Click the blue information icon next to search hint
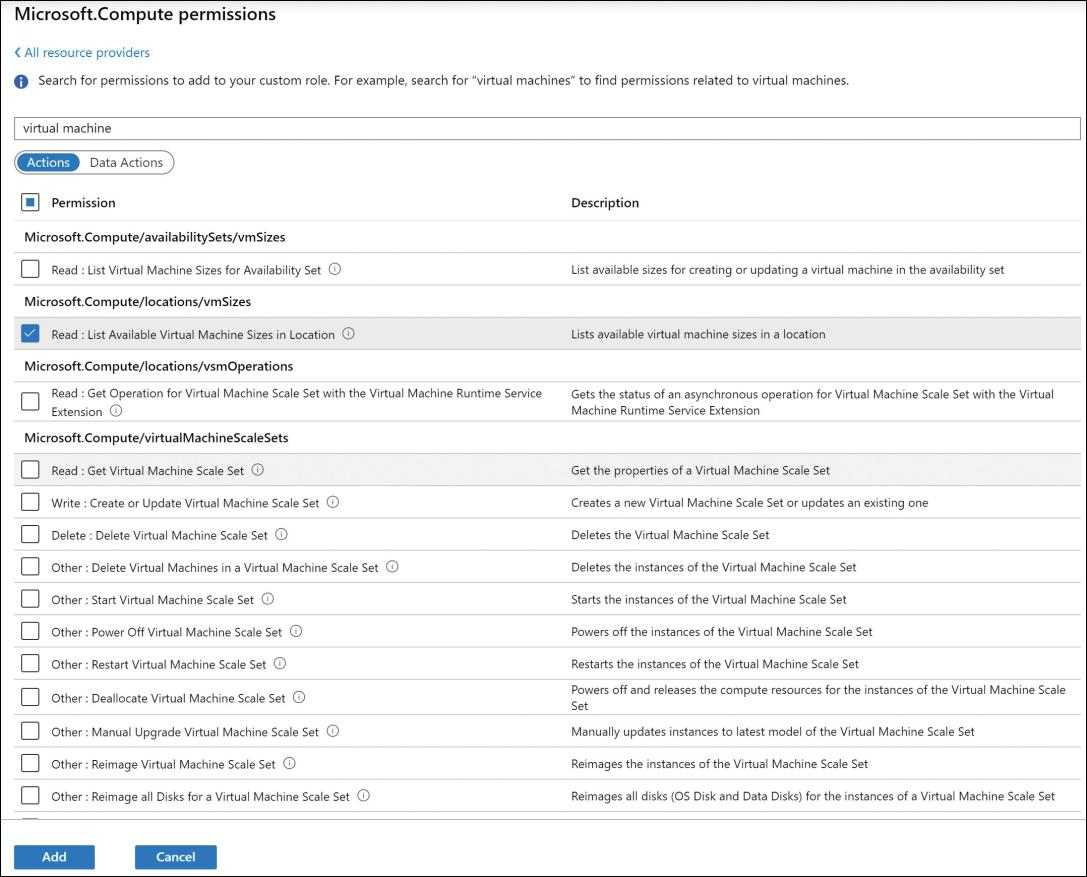The image size is (1087, 877). point(21,81)
